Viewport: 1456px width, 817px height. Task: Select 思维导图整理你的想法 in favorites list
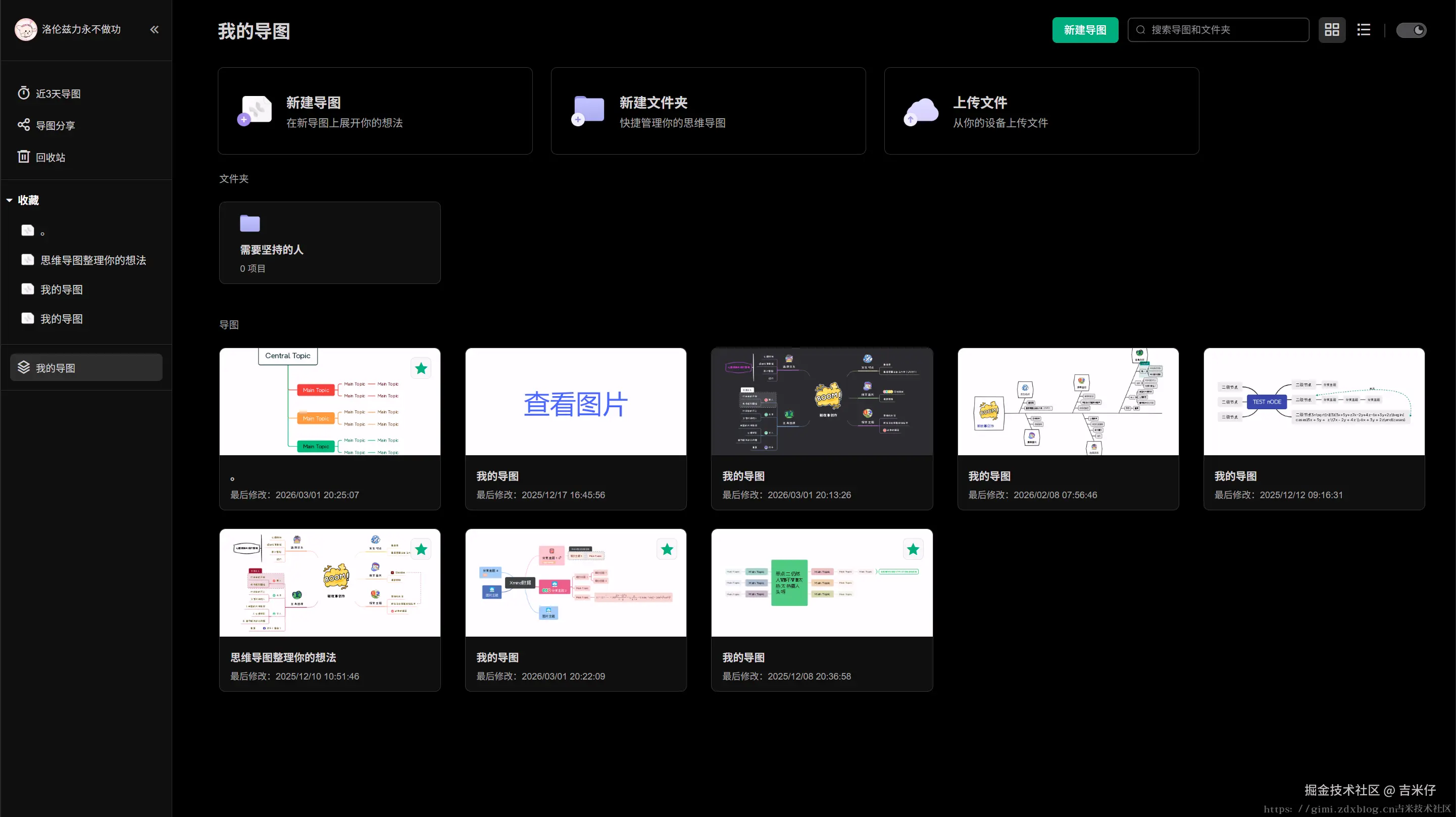93,260
